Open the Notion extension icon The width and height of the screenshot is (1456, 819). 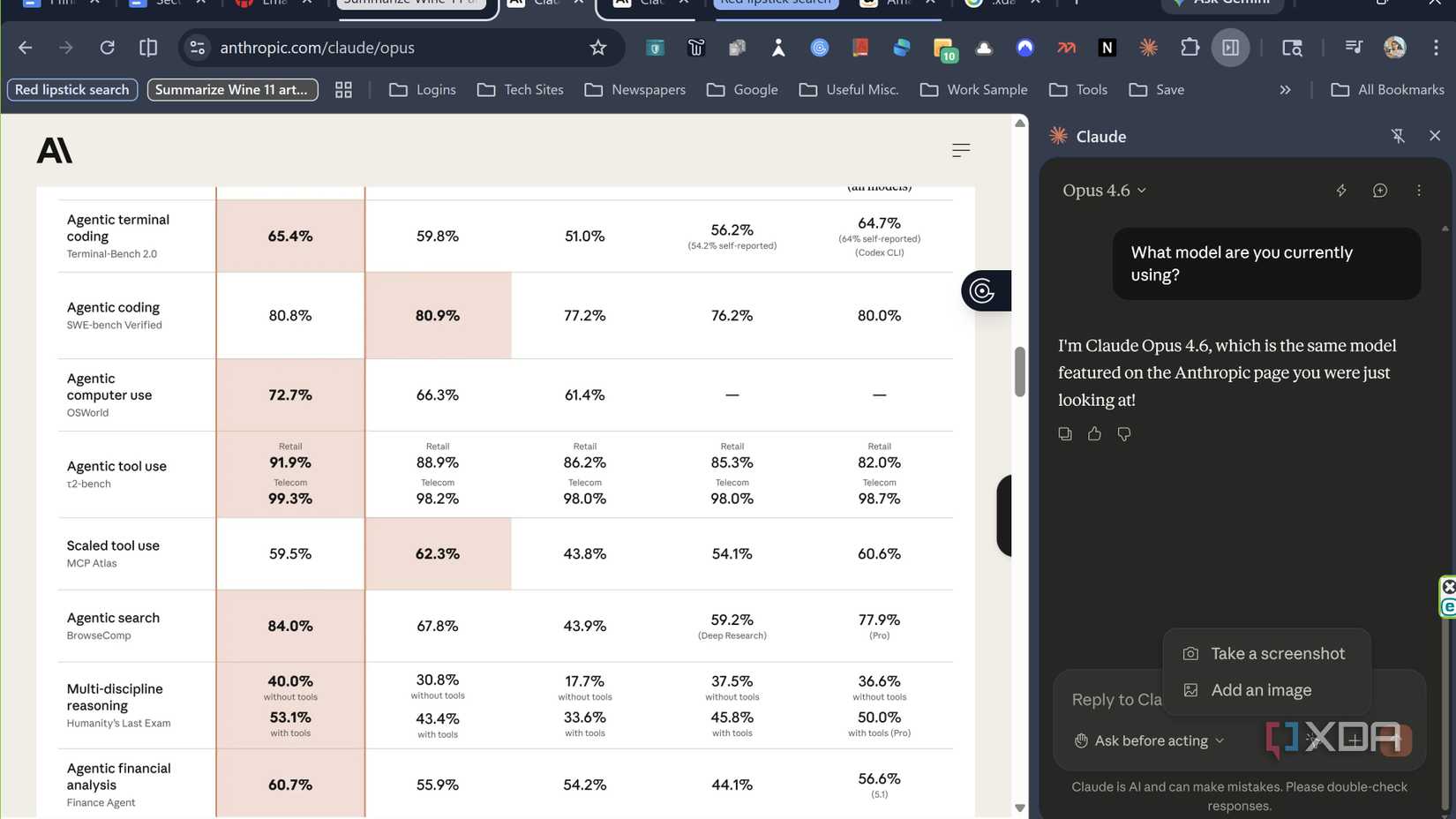coord(1107,48)
